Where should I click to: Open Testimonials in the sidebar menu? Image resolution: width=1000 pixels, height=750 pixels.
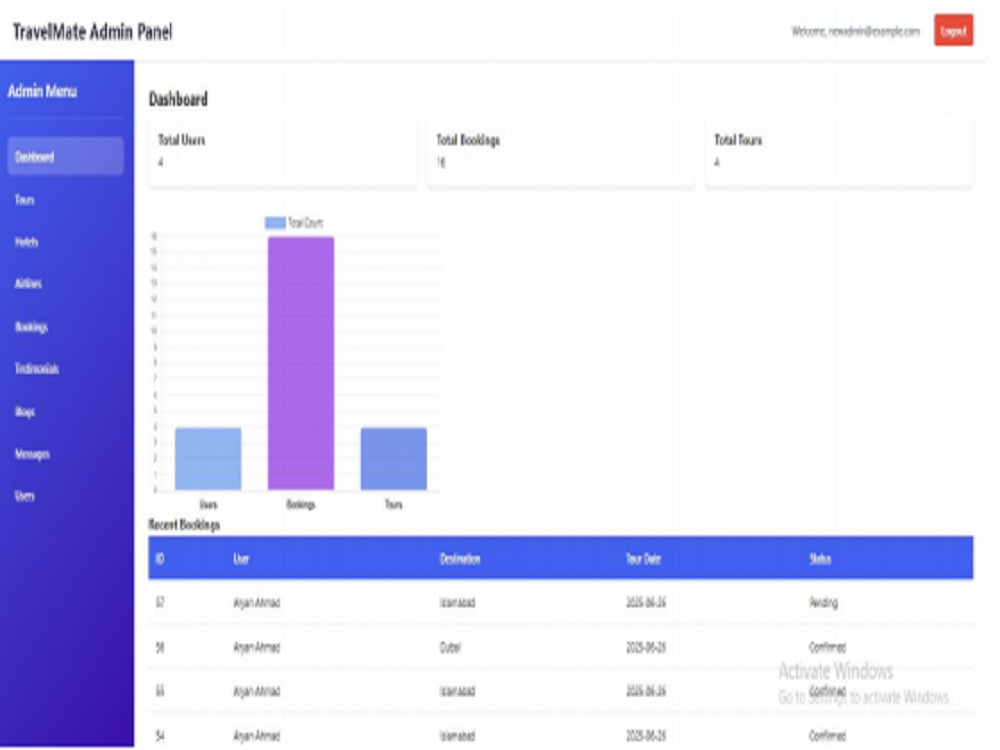[37, 369]
